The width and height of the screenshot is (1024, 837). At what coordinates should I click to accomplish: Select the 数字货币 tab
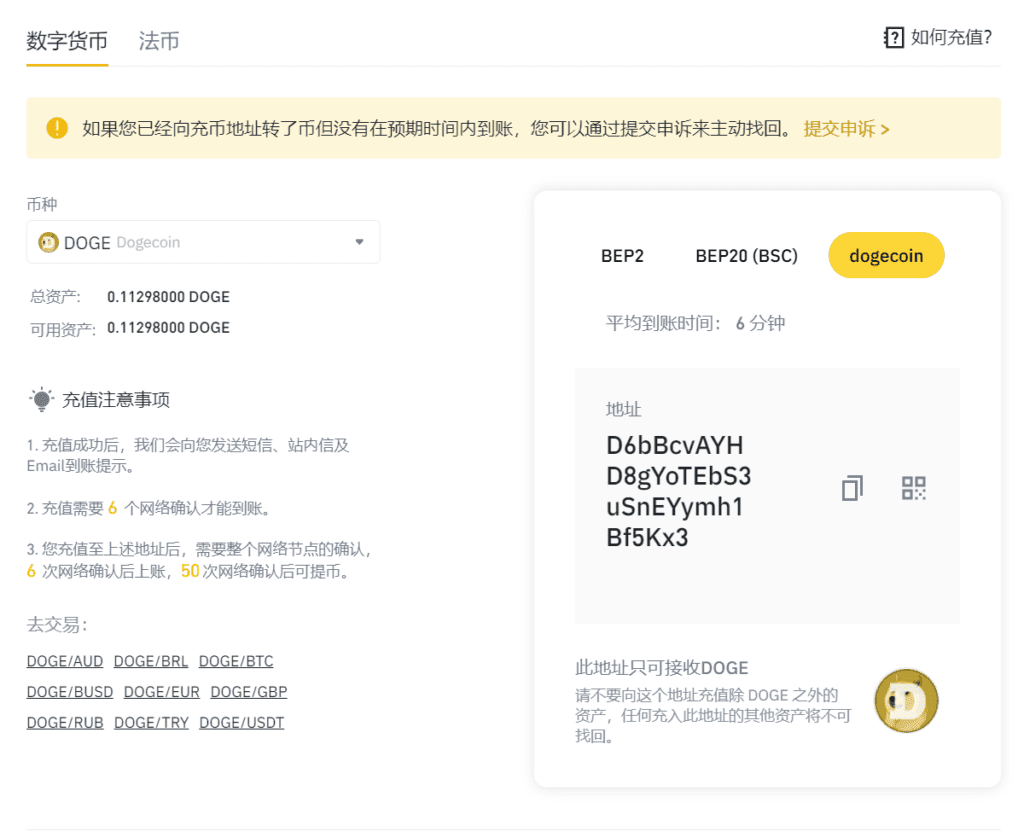click(x=66, y=42)
